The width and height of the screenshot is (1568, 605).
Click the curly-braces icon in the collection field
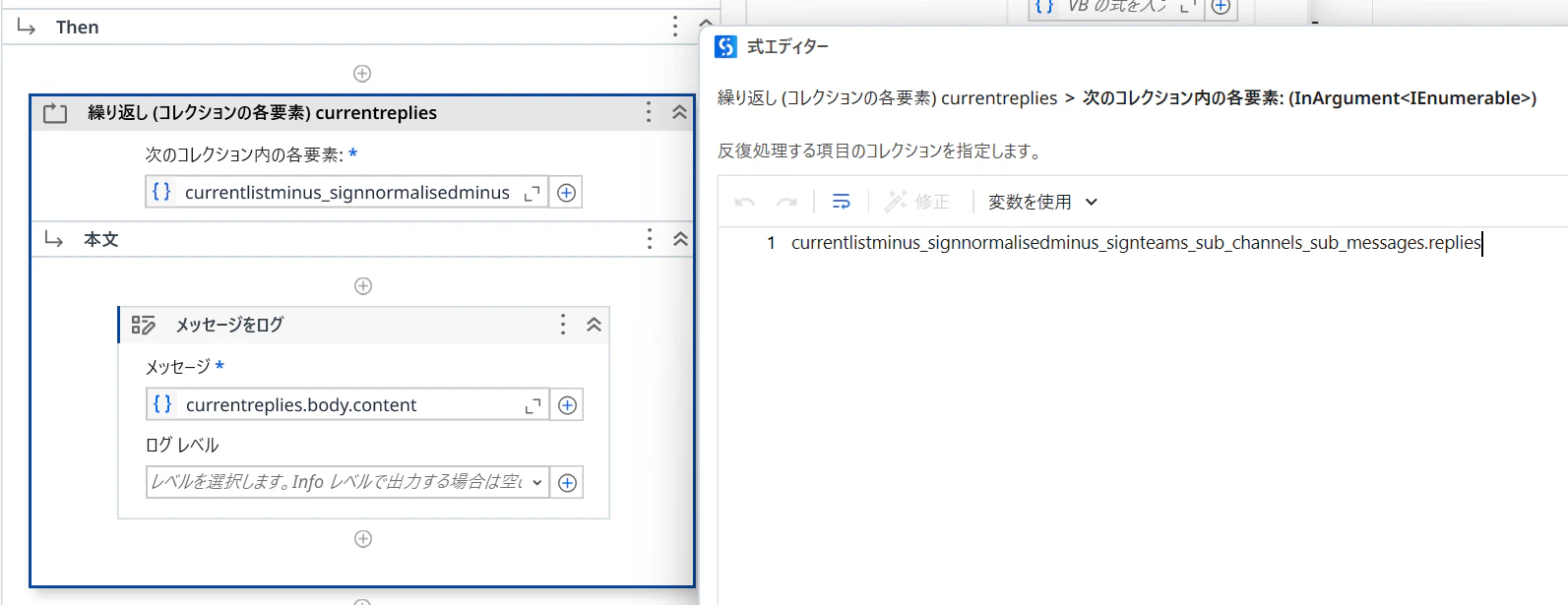coord(161,192)
